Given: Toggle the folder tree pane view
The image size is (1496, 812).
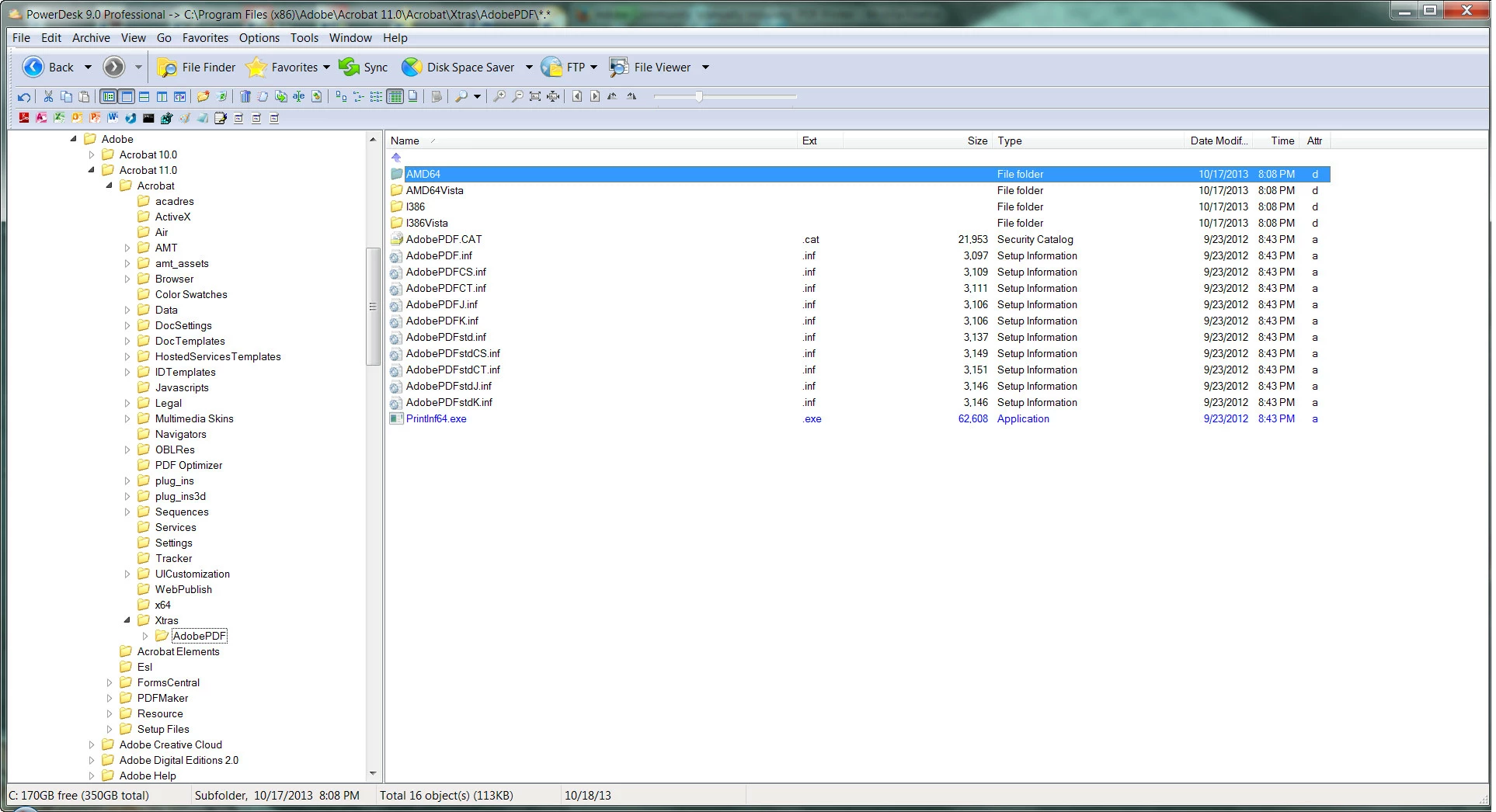Looking at the screenshot, I should click(109, 96).
